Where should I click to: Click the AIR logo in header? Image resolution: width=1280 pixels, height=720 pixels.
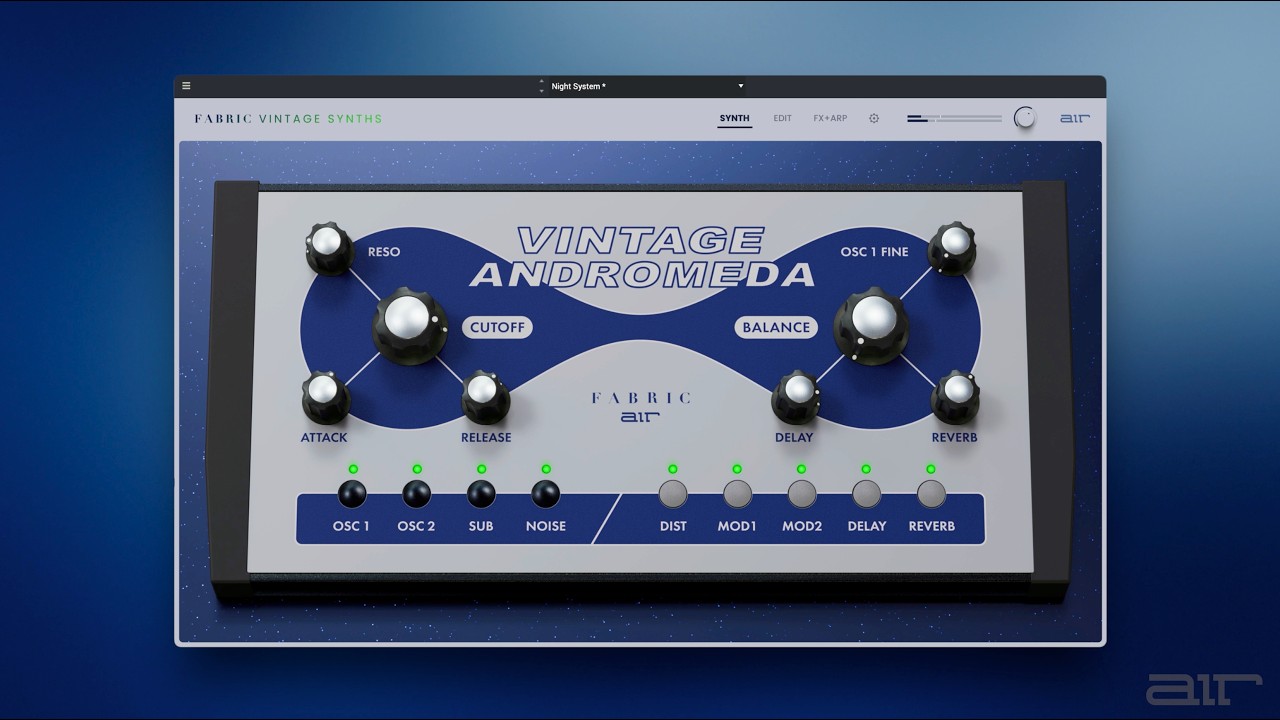[x=1075, y=118]
